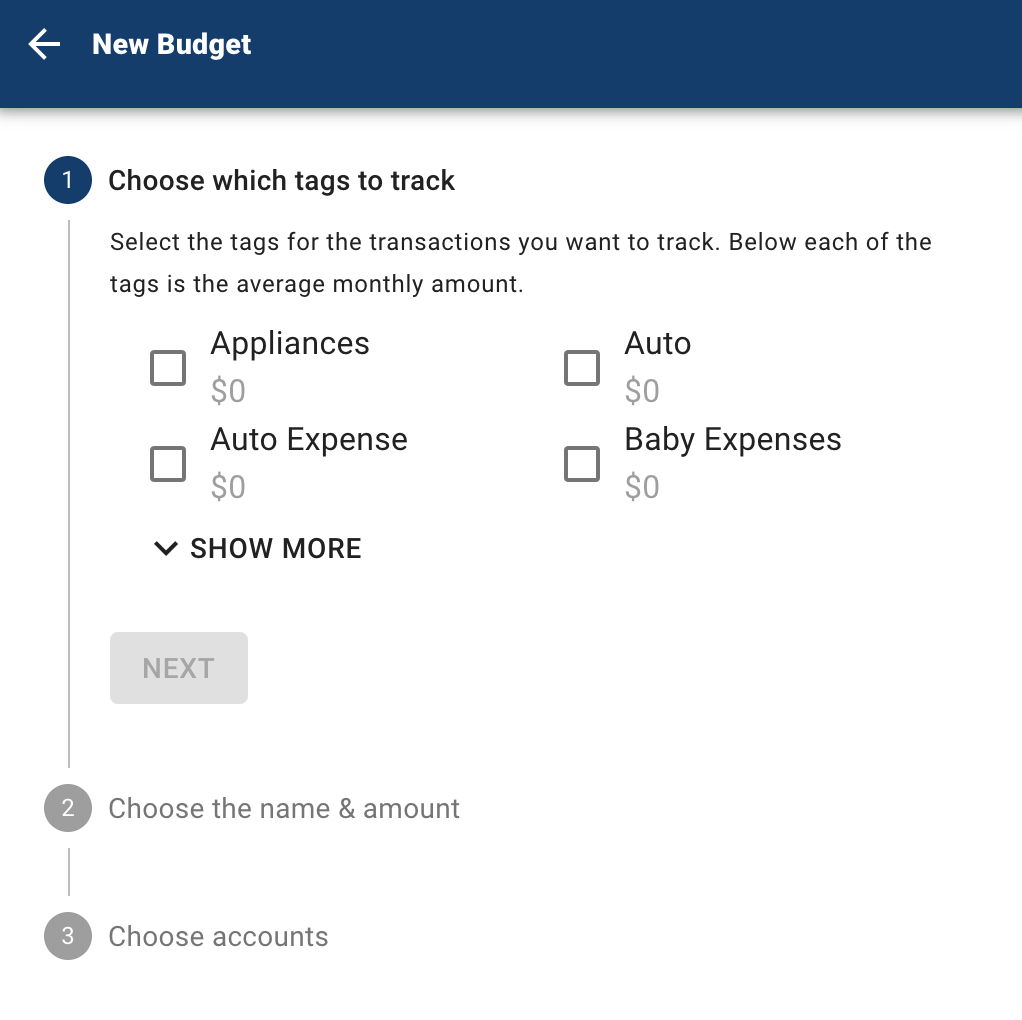Check the Auto Expense checkbox
Viewport: 1022px width, 1020px height.
click(x=168, y=464)
